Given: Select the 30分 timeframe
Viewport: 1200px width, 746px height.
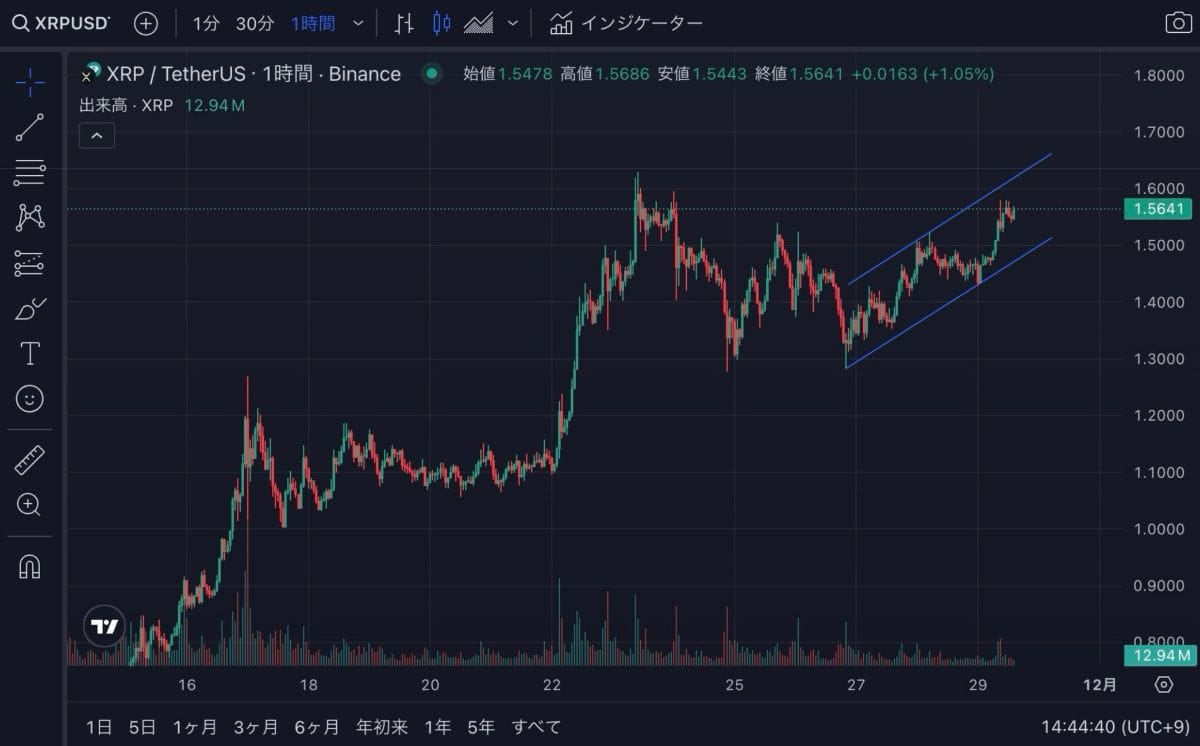Looking at the screenshot, I should click(x=254, y=23).
